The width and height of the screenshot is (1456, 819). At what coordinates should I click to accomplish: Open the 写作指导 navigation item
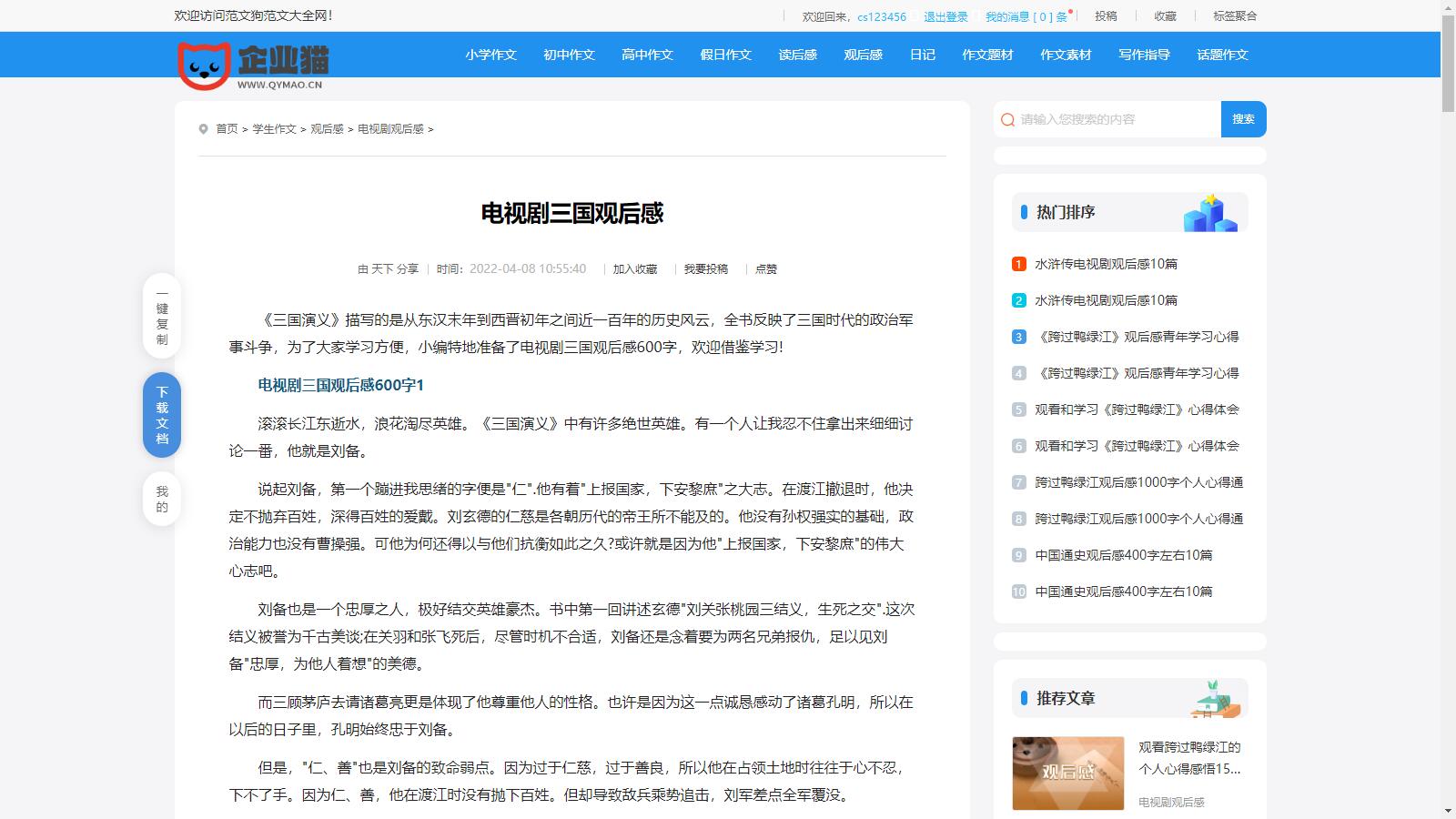click(x=1143, y=55)
